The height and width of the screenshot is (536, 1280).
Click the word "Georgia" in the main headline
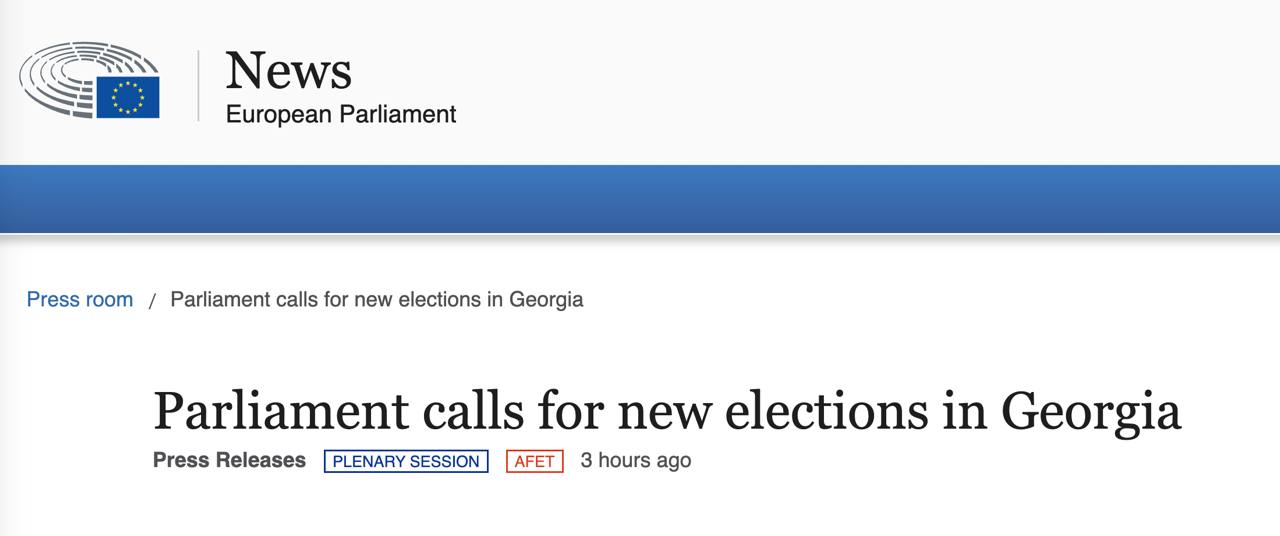click(1091, 410)
